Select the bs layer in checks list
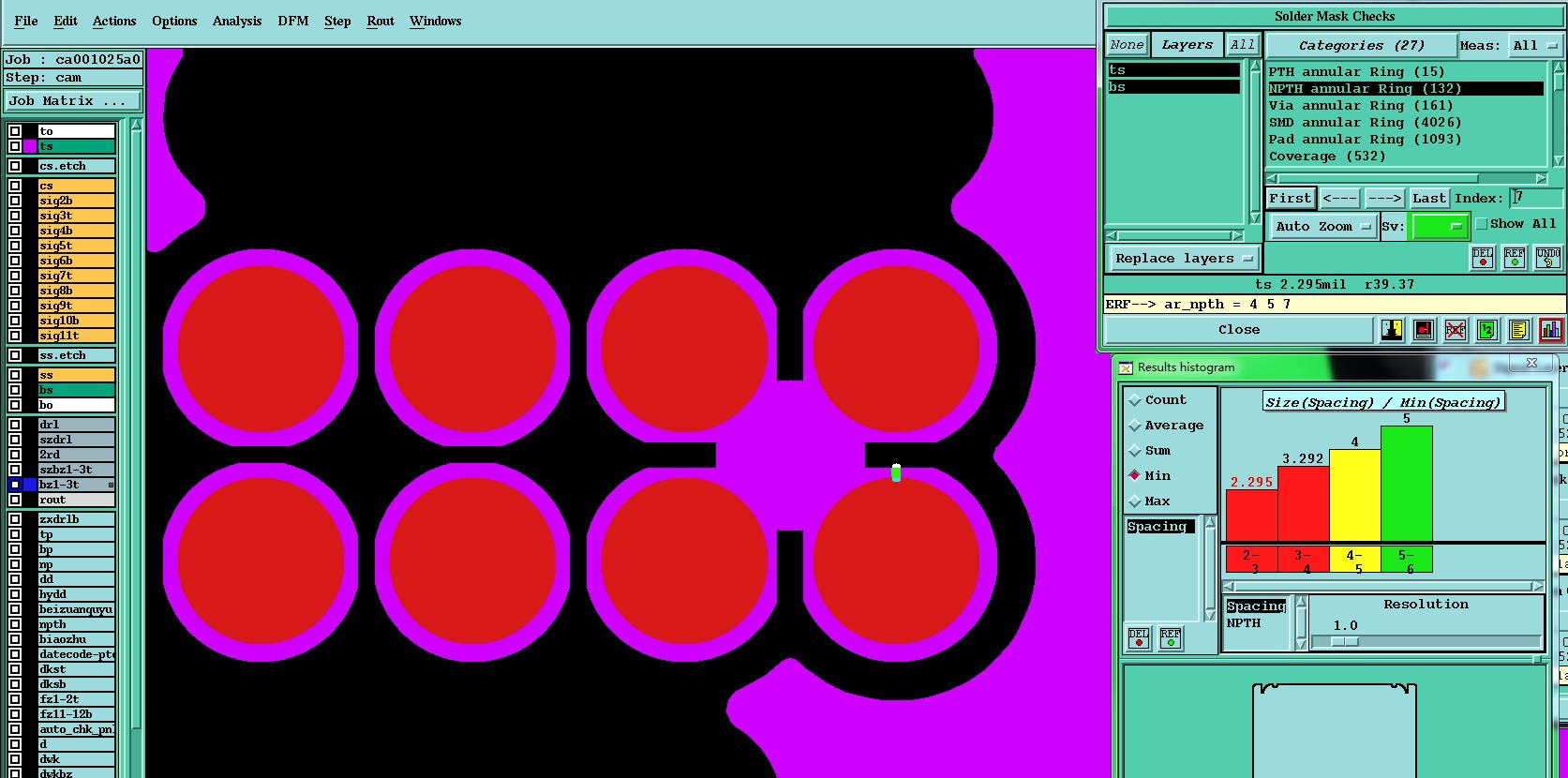Viewport: 1568px width, 778px height. tap(1173, 87)
